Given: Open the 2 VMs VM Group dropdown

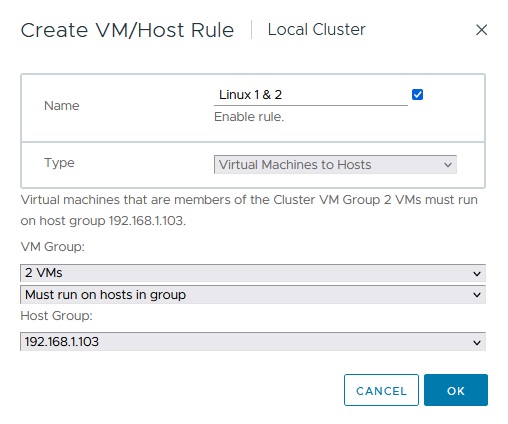Looking at the screenshot, I should [253, 273].
